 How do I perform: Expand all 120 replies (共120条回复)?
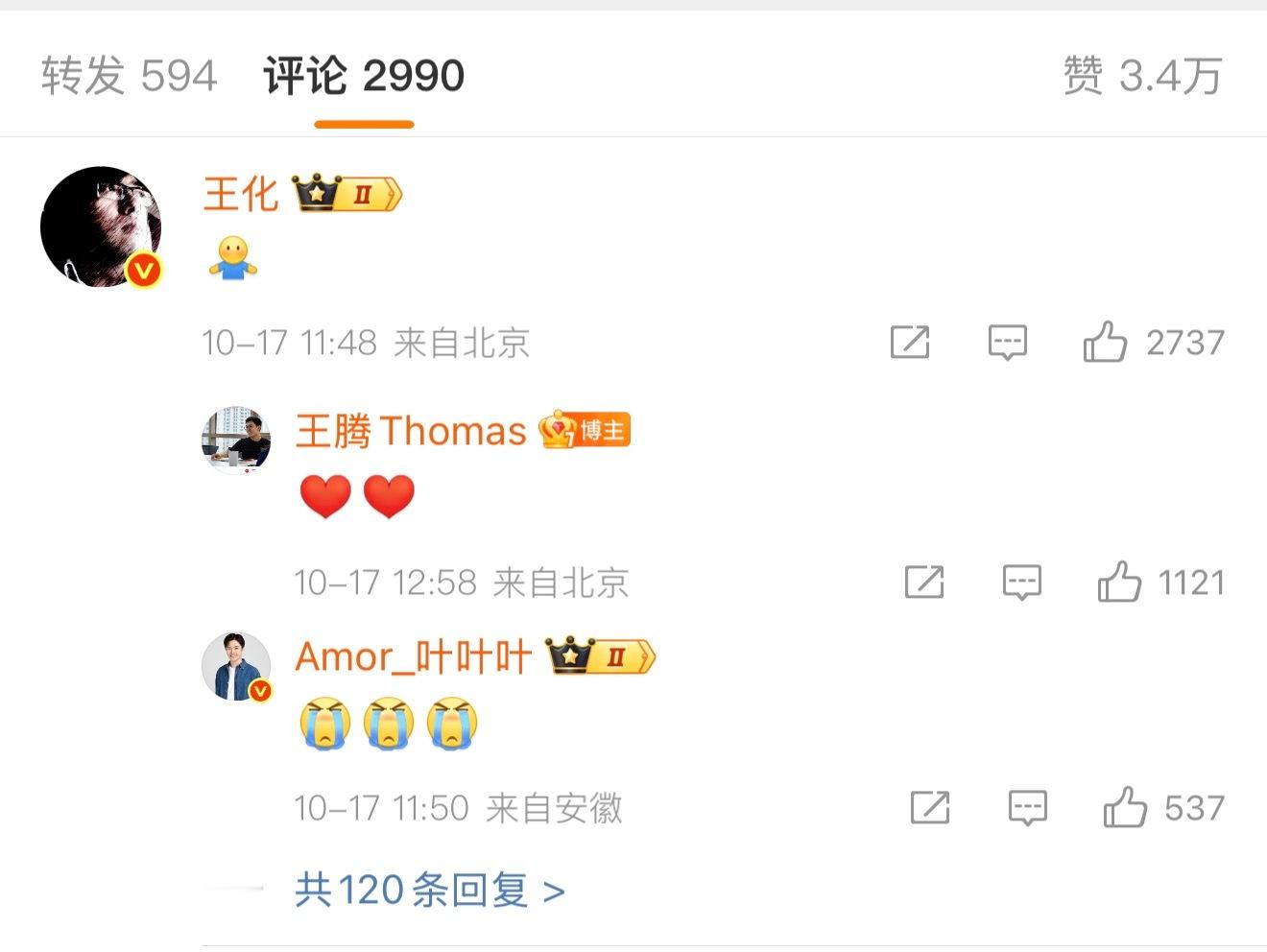pyautogui.click(x=429, y=890)
